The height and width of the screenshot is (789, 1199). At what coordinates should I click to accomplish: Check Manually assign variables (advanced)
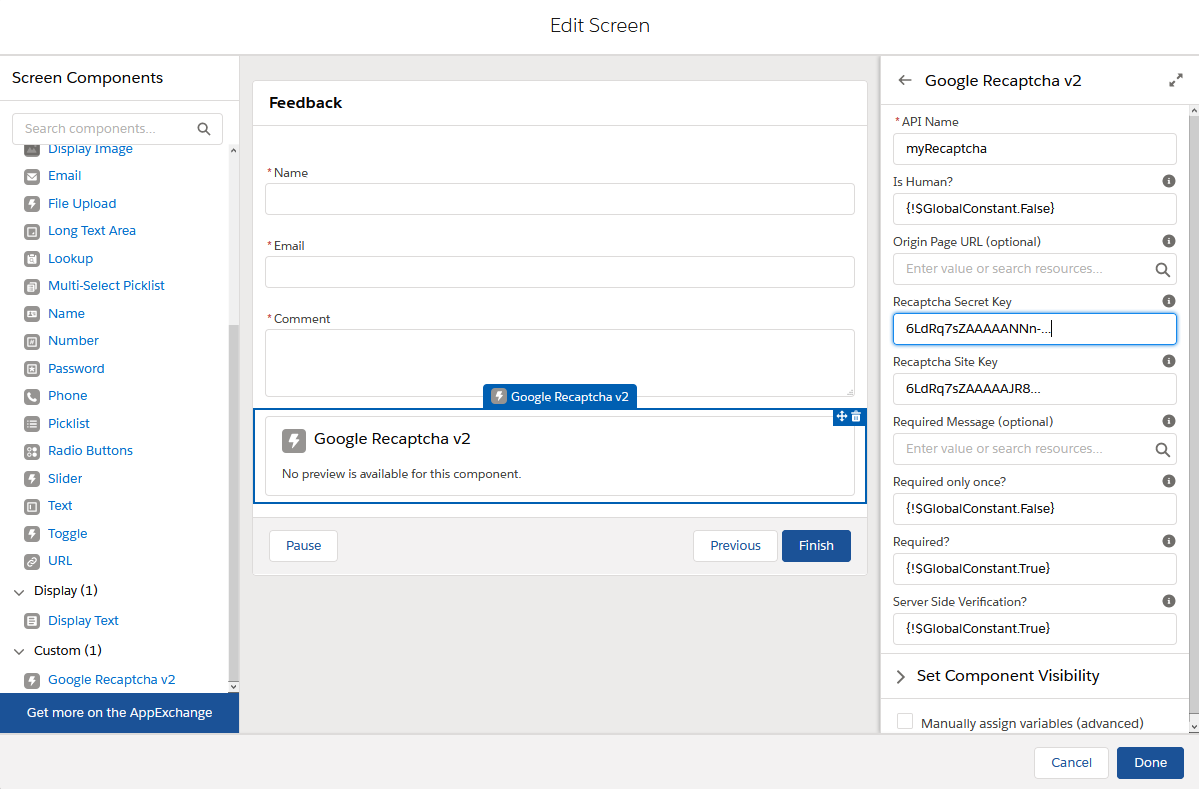[x=905, y=722]
